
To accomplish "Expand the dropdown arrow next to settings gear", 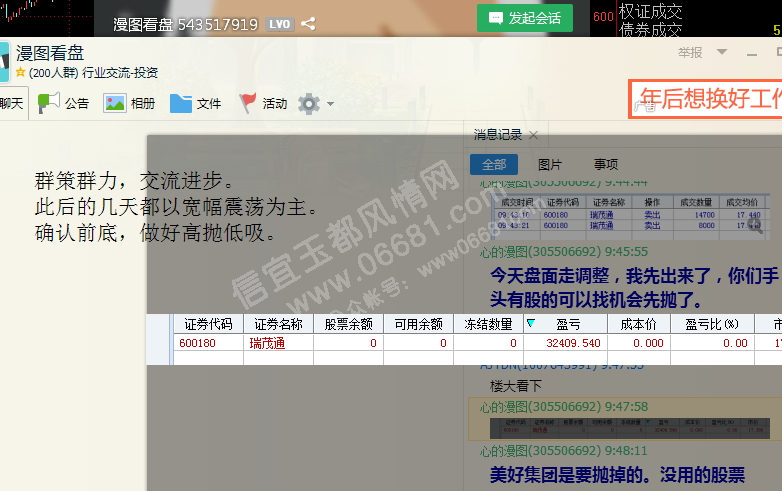I will coord(330,104).
